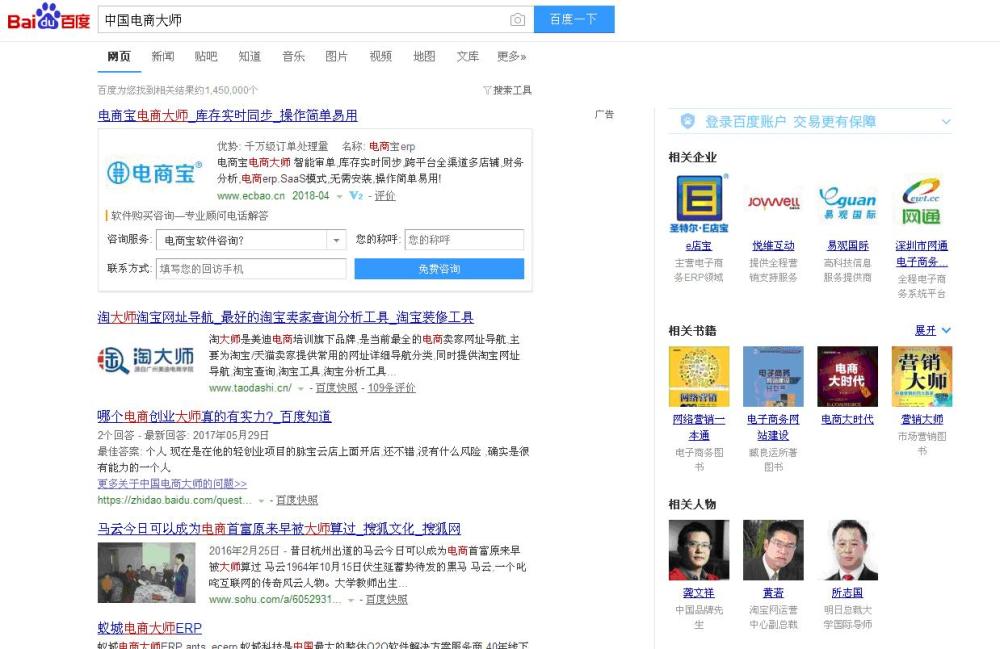Viewport: 1000px width, 649px height.
Task: Switch to 知道 tab
Action: pyautogui.click(x=249, y=56)
